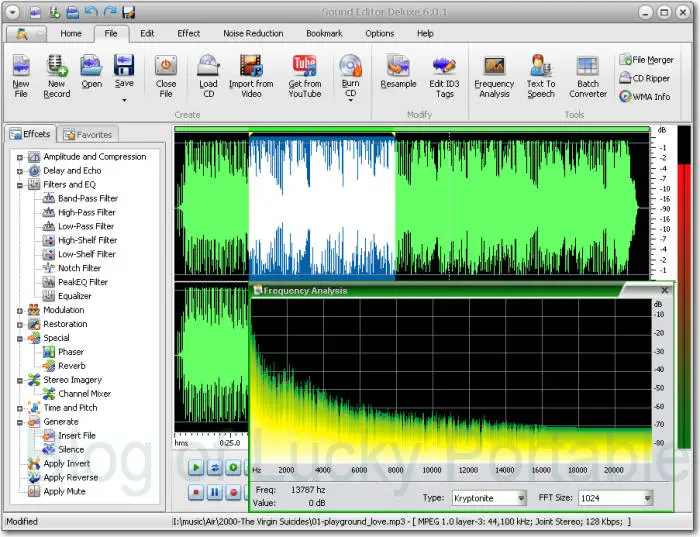Image resolution: width=700 pixels, height=537 pixels.
Task: Click Undo arrow in quick access toolbar
Action: (91, 12)
